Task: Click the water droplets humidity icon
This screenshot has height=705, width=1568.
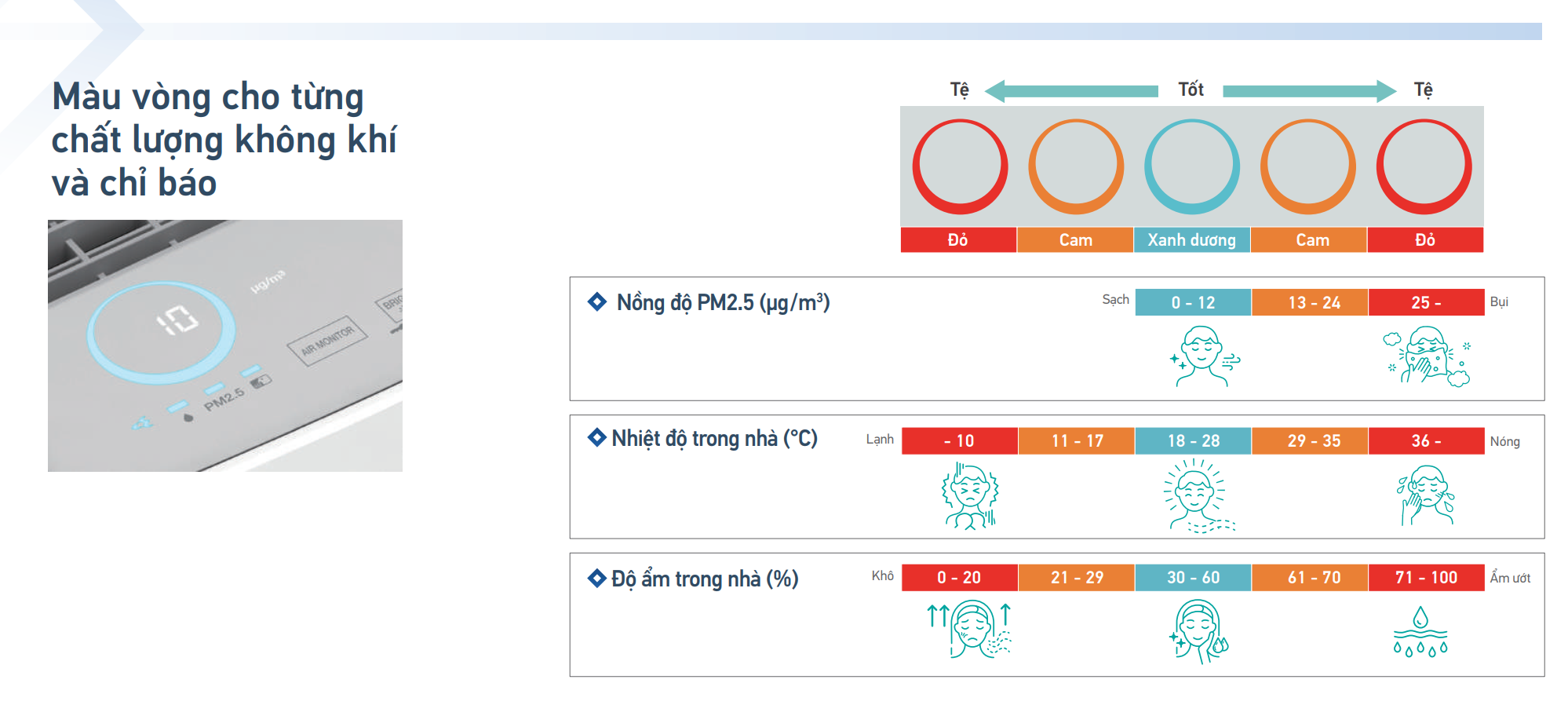Action: pos(1420,631)
